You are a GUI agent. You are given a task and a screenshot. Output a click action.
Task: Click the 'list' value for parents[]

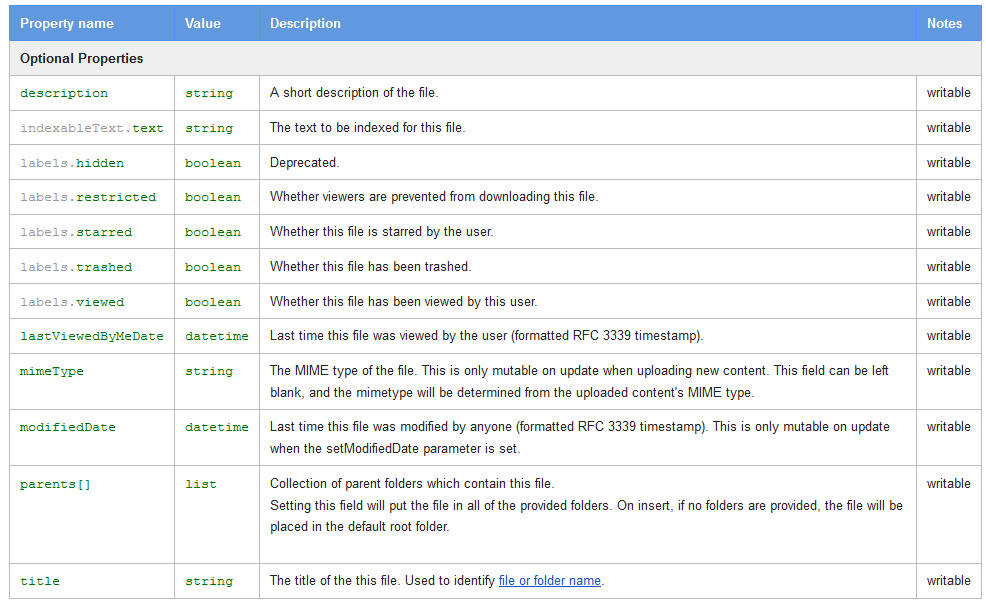(201, 484)
